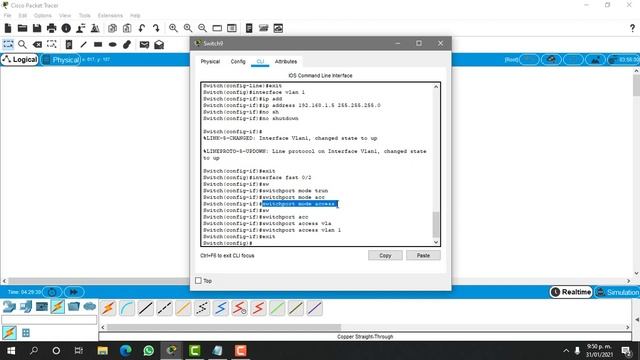Open the Attributes tab of Switch0
Viewport: 640px width, 360px height.
point(286,62)
